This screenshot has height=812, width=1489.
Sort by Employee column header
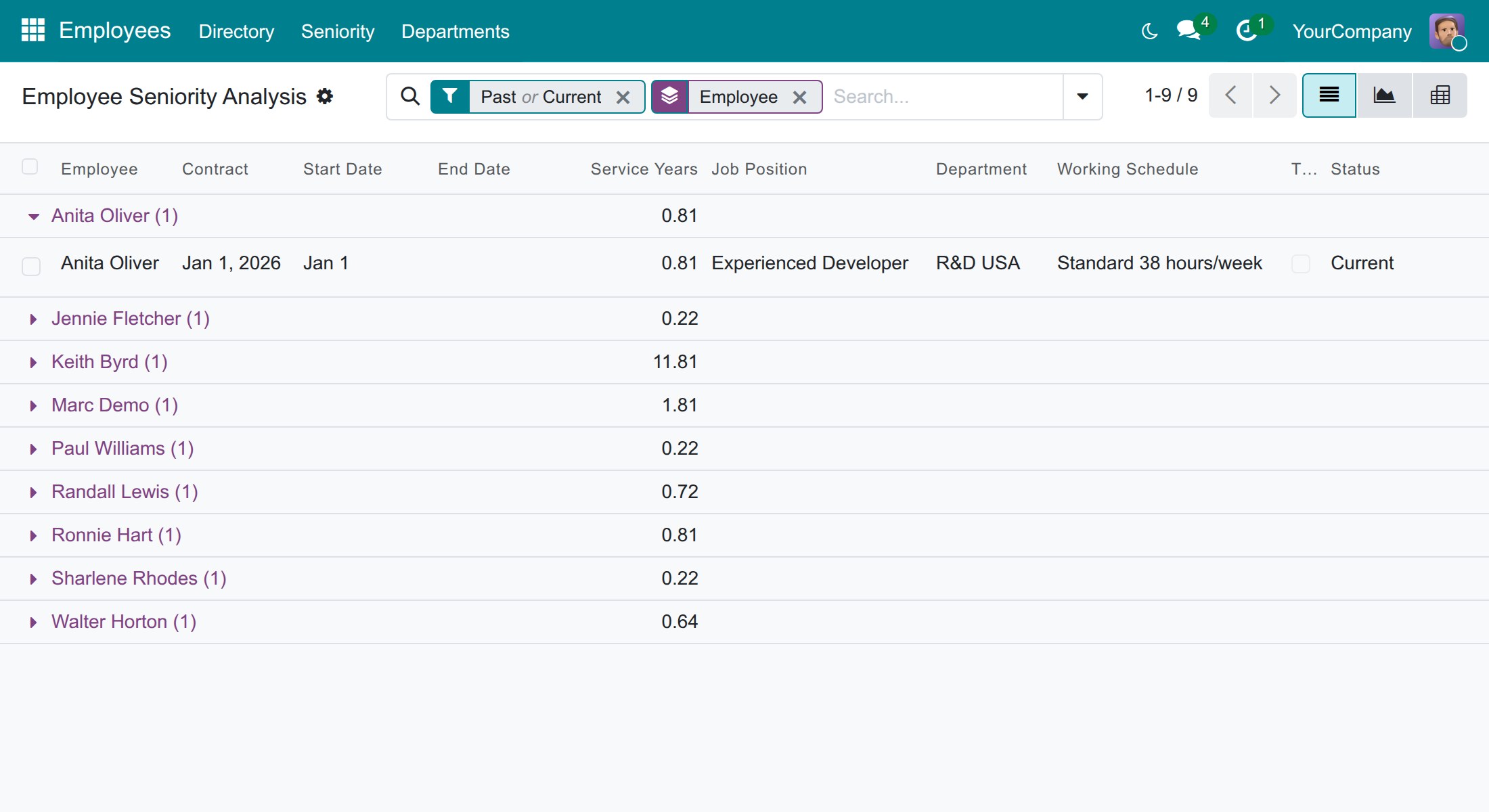point(99,169)
